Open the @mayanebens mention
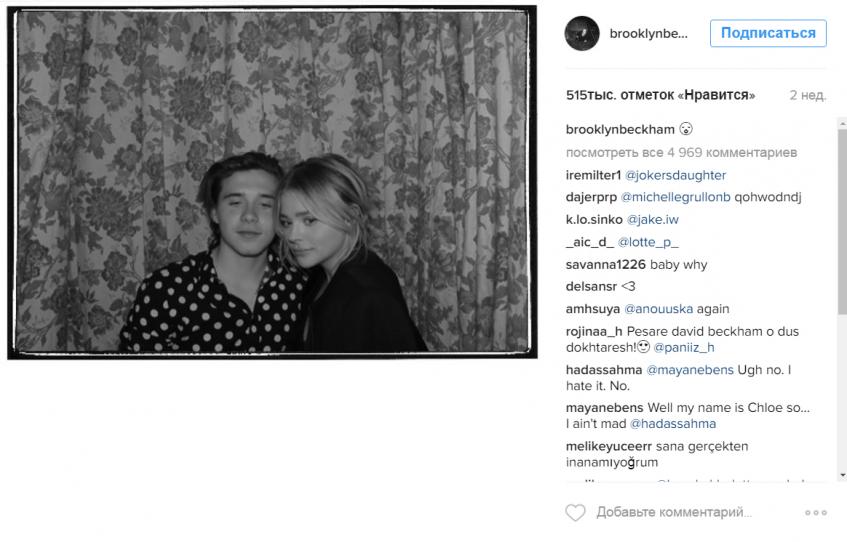The width and height of the screenshot is (847, 542). [690, 370]
